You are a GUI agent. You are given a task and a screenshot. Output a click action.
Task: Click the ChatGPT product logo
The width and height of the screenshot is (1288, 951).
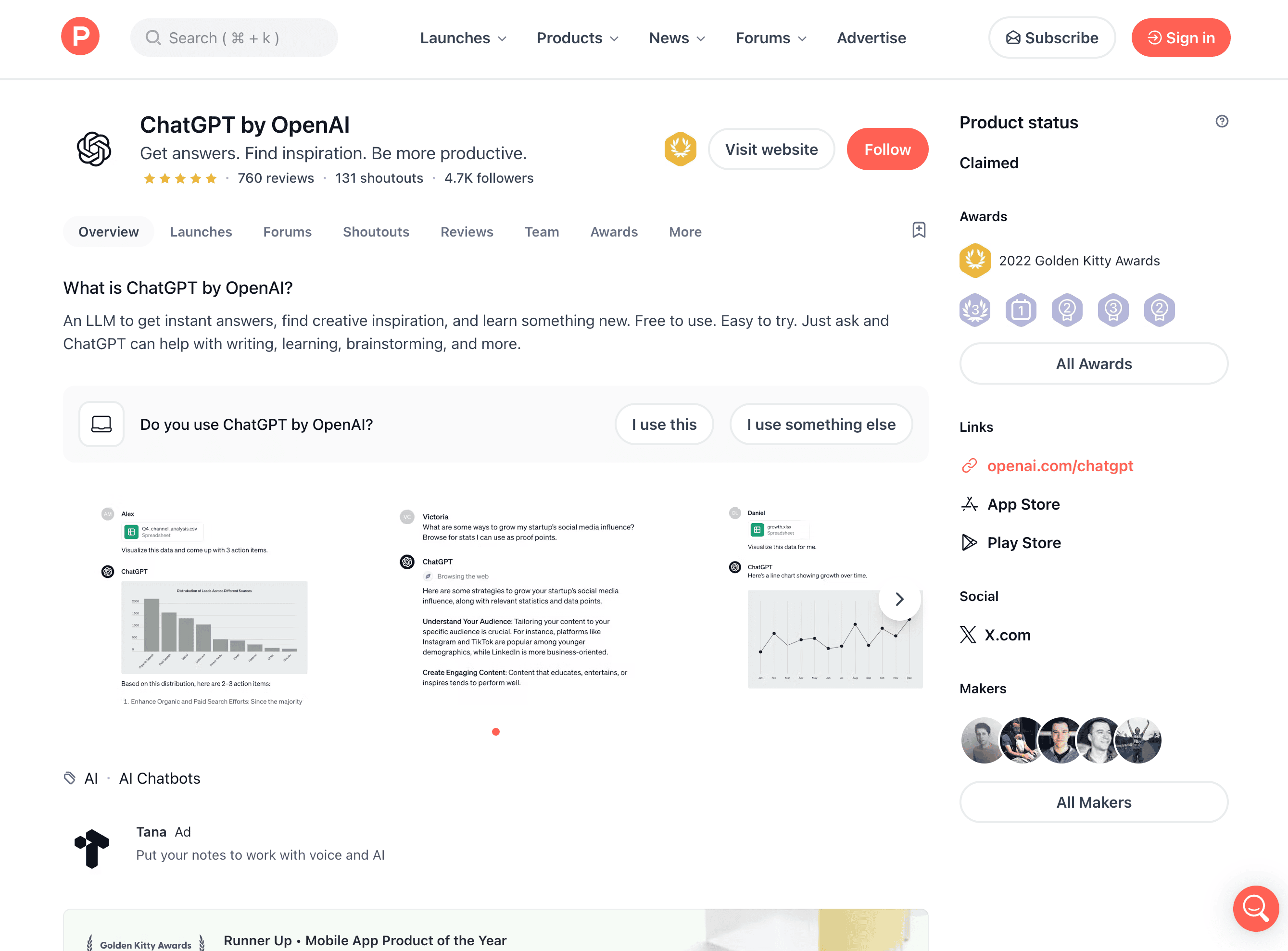tap(94, 149)
